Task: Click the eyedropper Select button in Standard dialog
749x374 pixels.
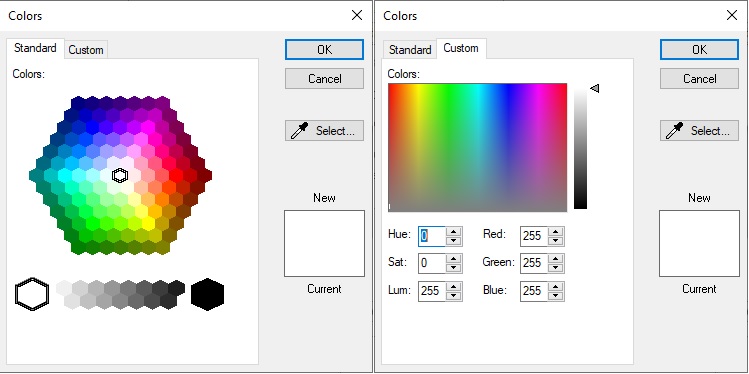Action: click(x=324, y=130)
